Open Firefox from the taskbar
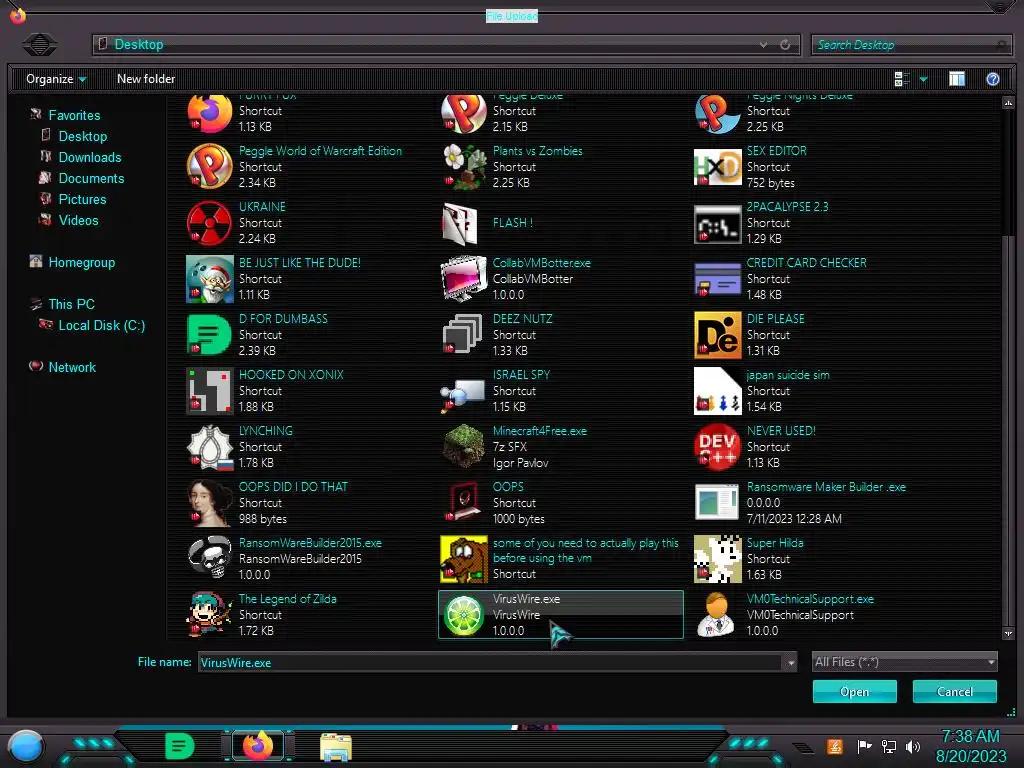The height and width of the screenshot is (768, 1024). (x=258, y=746)
